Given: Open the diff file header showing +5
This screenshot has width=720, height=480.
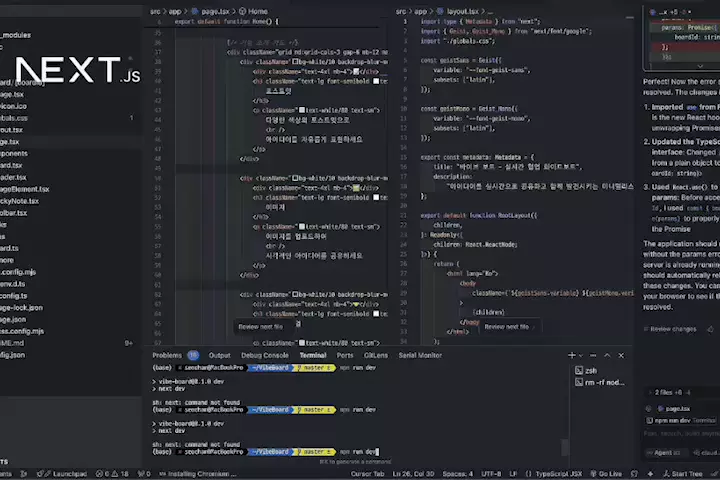Looking at the screenshot, I should coord(670,12).
